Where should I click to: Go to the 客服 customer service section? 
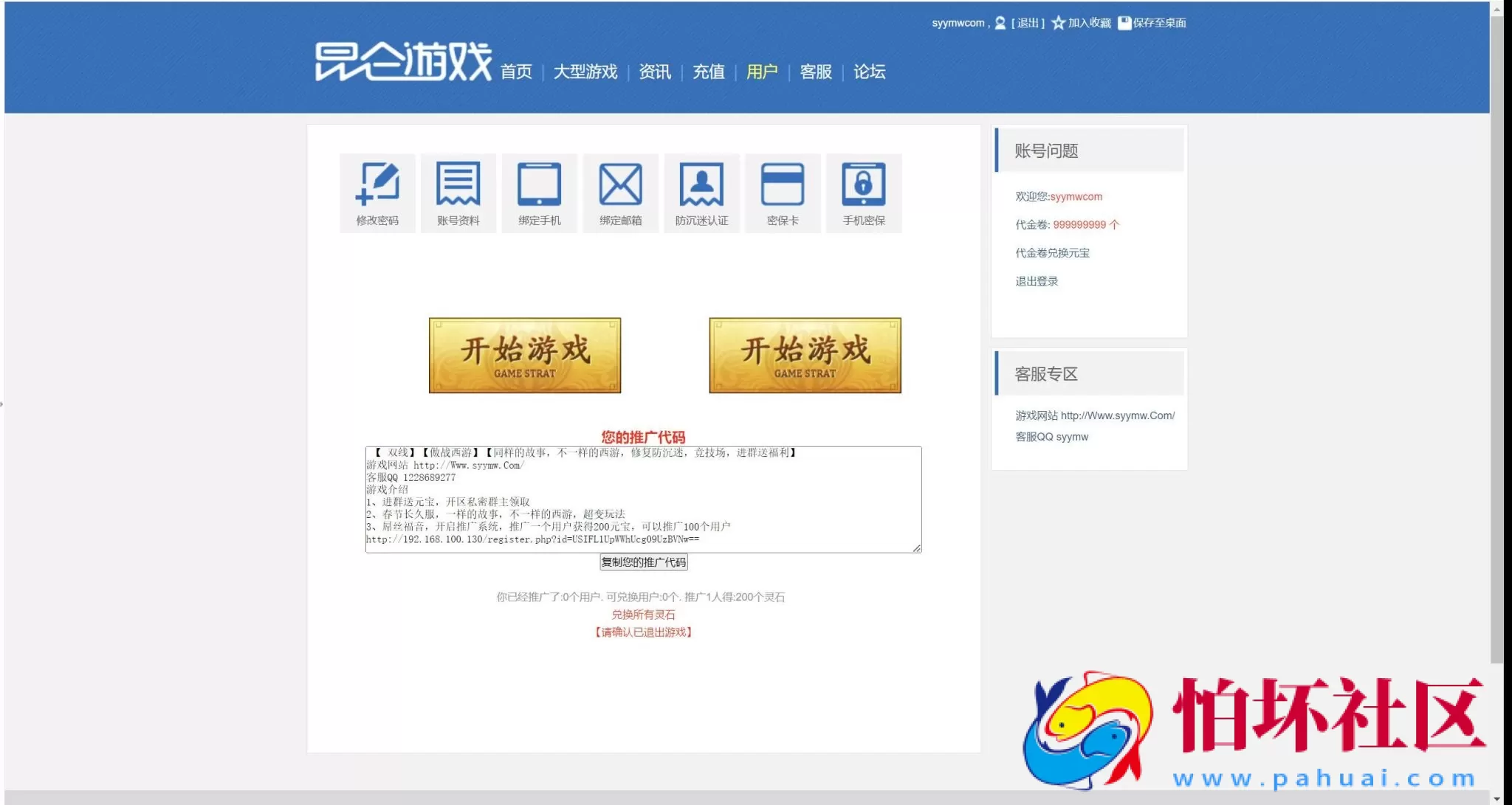click(814, 72)
